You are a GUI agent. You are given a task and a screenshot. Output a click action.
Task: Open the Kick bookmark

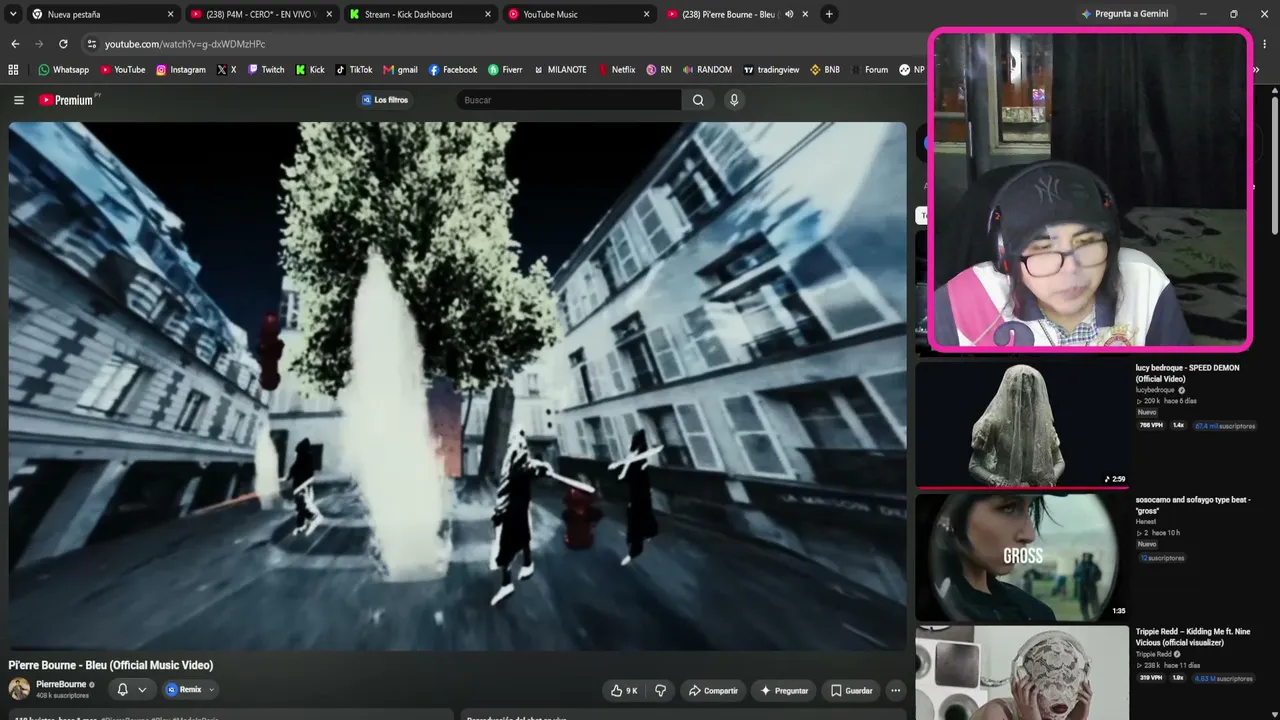click(310, 70)
